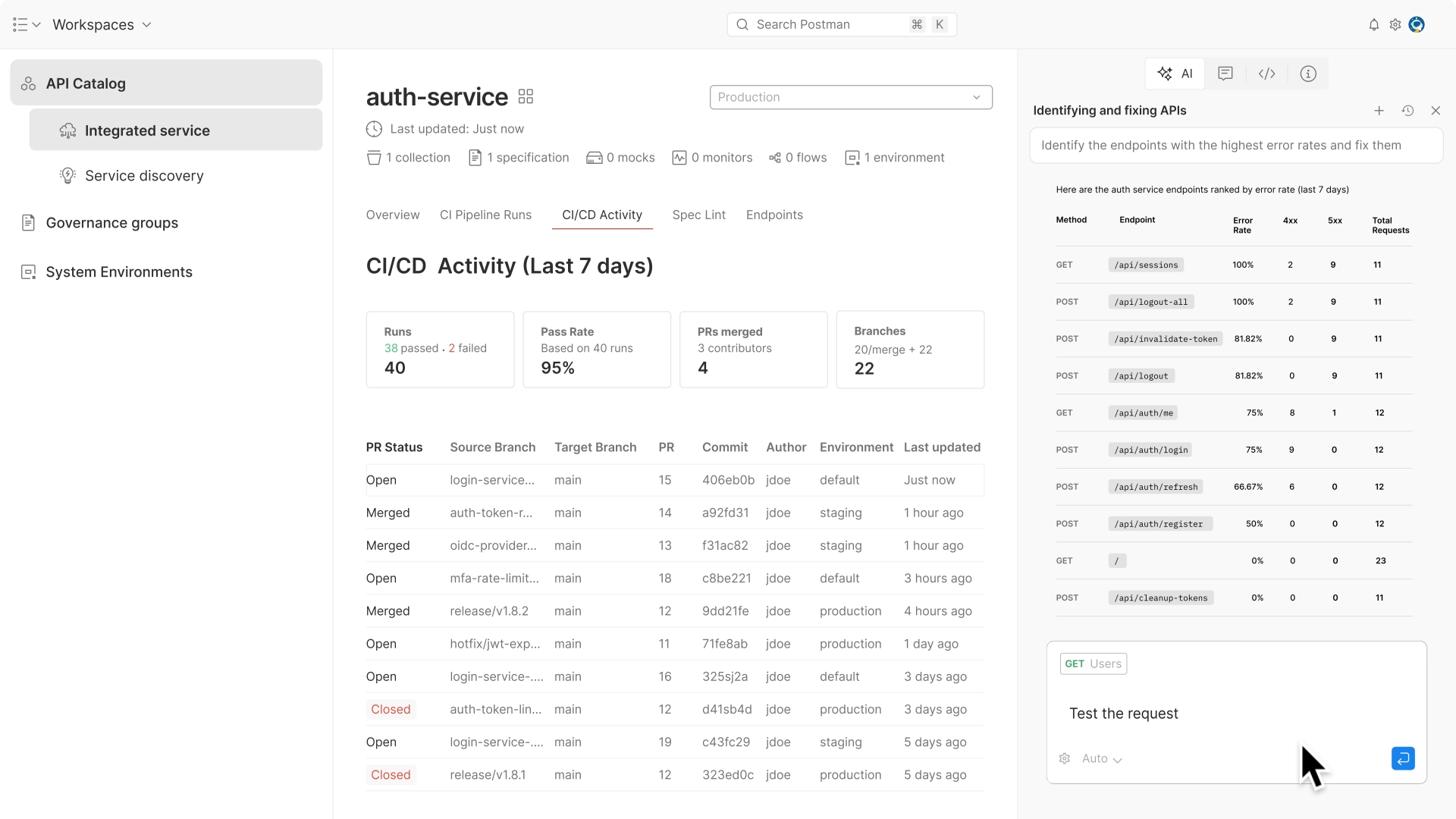Open the comments panel icon
The width and height of the screenshot is (1456, 819).
1225,74
